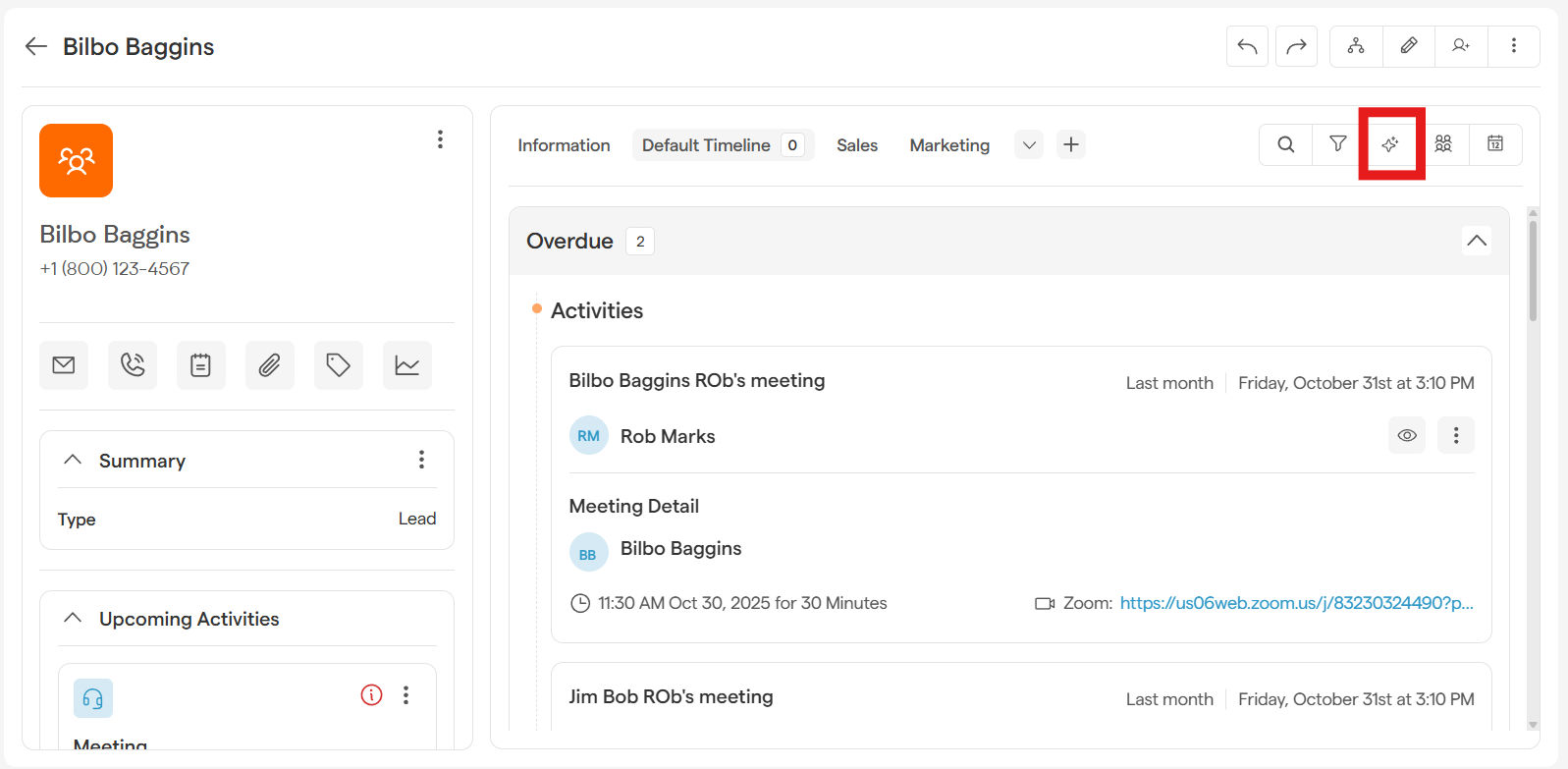Viewport: 1568px width, 769px height.
Task: Click the tag icon
Action: 339,365
